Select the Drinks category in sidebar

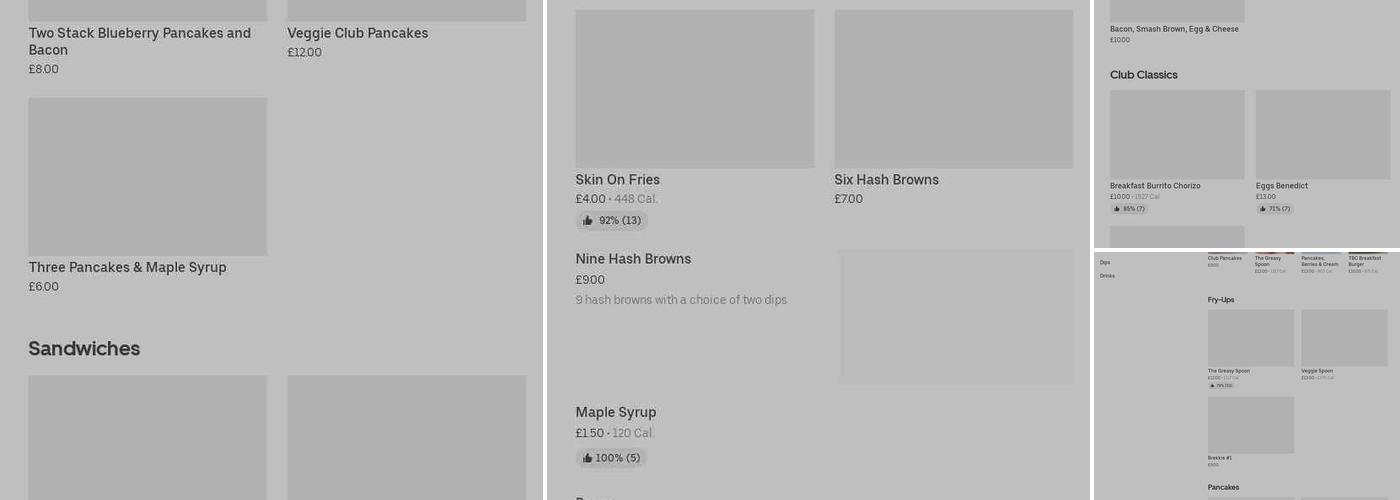click(x=1107, y=276)
